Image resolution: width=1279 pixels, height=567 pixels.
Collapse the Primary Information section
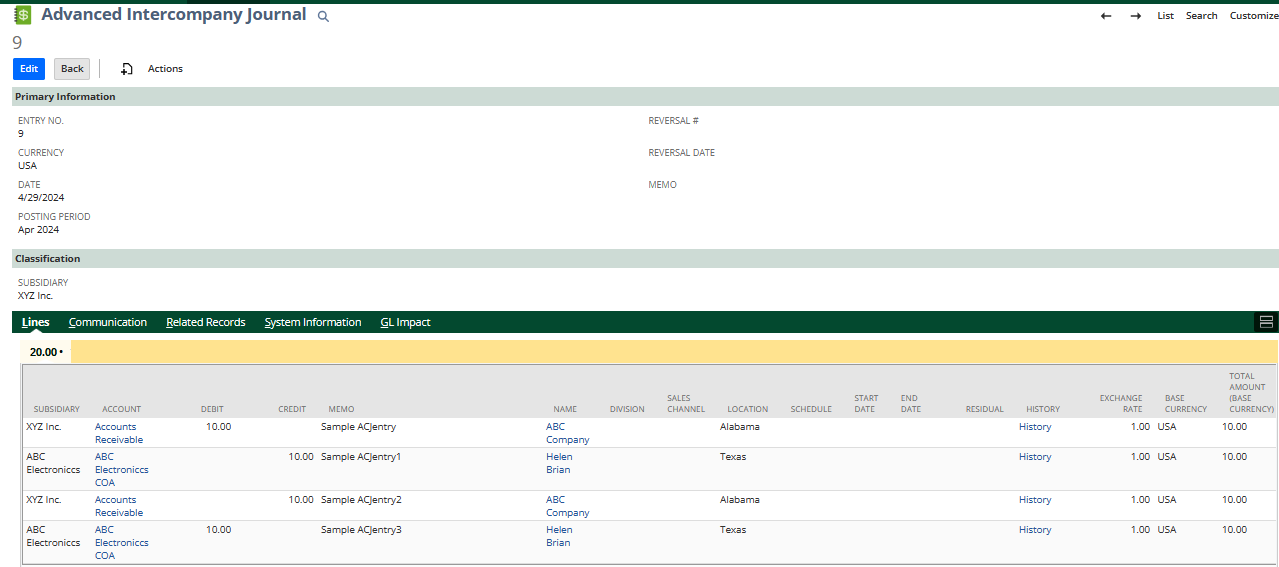point(65,97)
